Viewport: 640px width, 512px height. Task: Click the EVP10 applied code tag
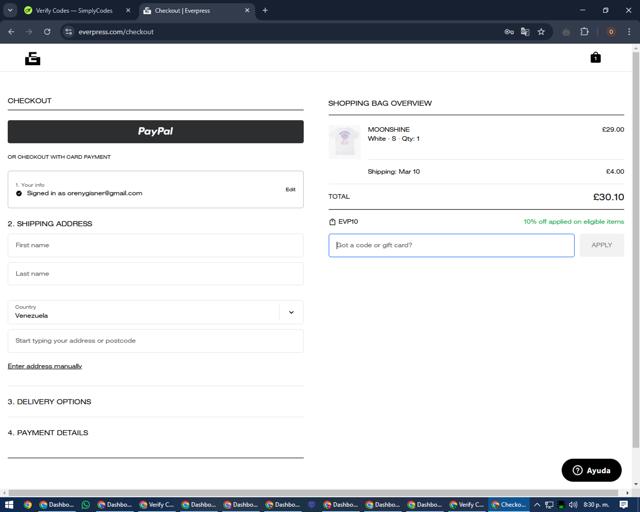click(x=344, y=222)
